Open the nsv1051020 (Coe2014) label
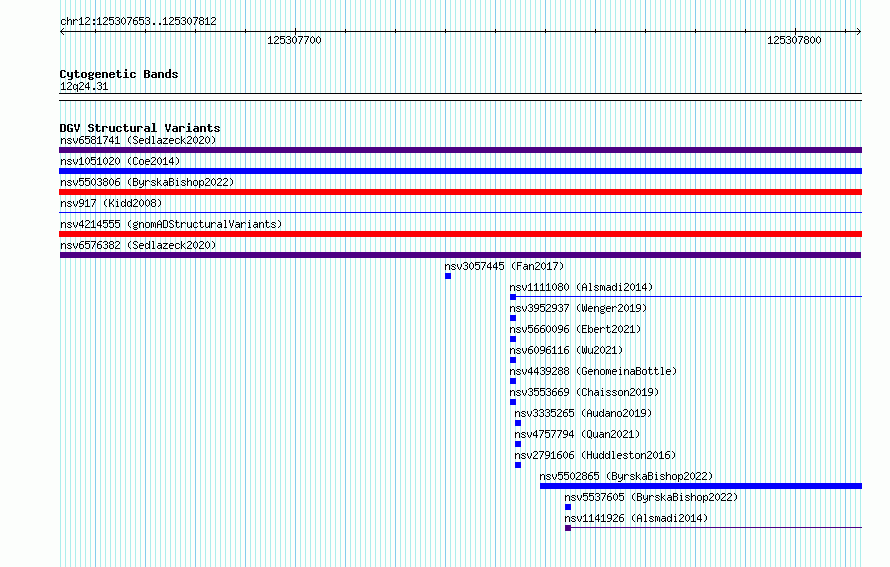 click(x=120, y=161)
